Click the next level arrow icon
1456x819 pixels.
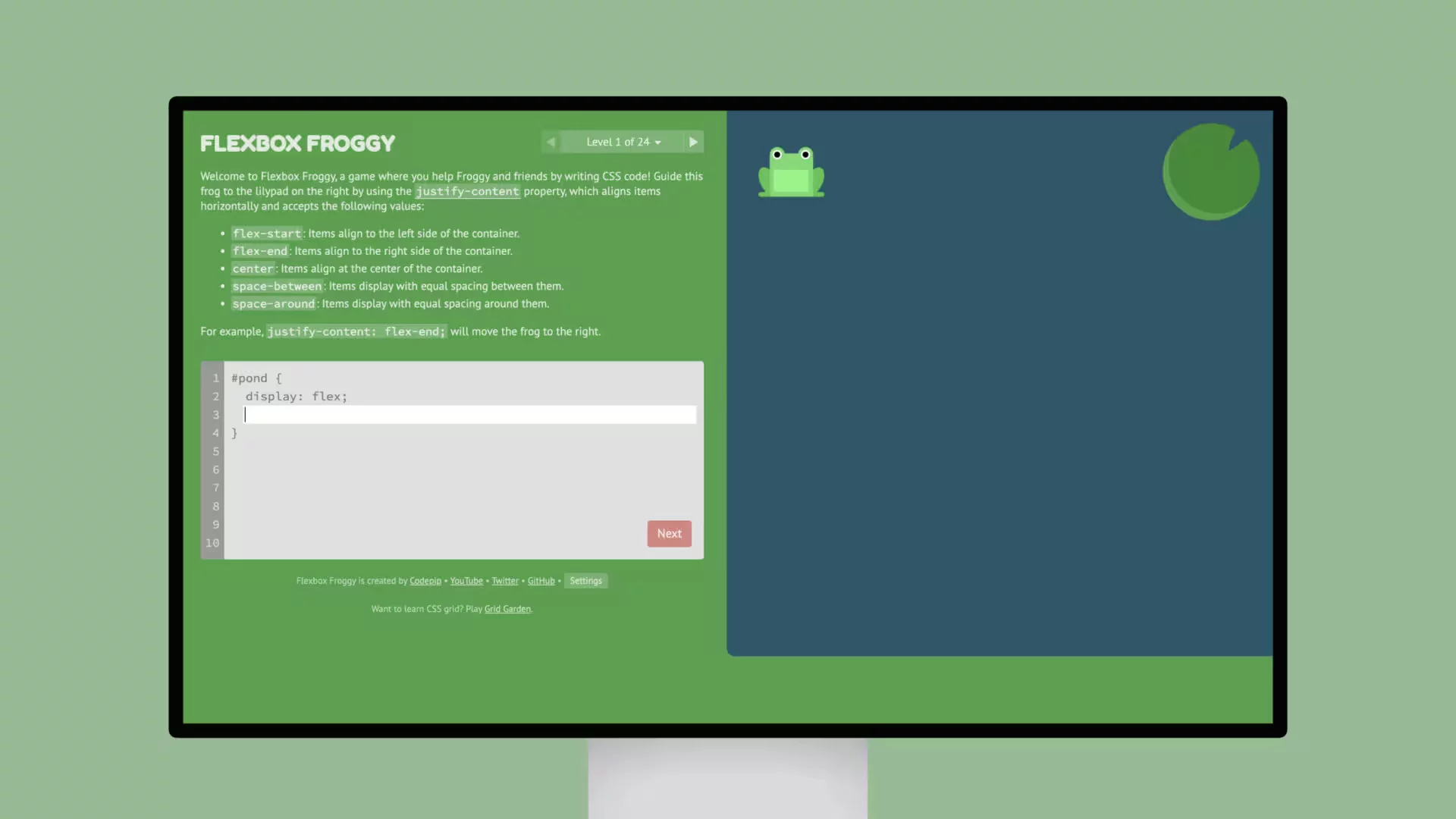coord(693,142)
